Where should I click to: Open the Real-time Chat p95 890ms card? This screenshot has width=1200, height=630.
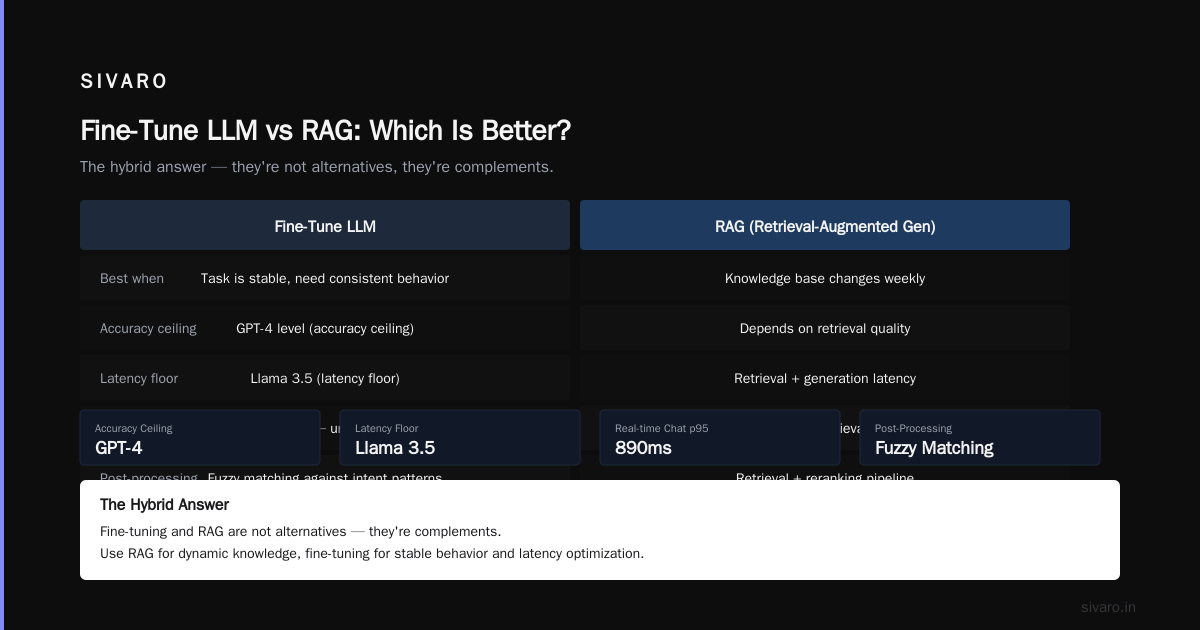pos(720,438)
